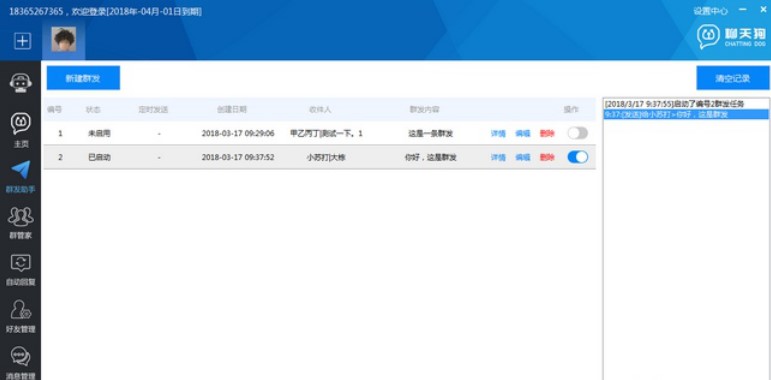
Task: Click the 创建日期 column header
Action: point(232,110)
